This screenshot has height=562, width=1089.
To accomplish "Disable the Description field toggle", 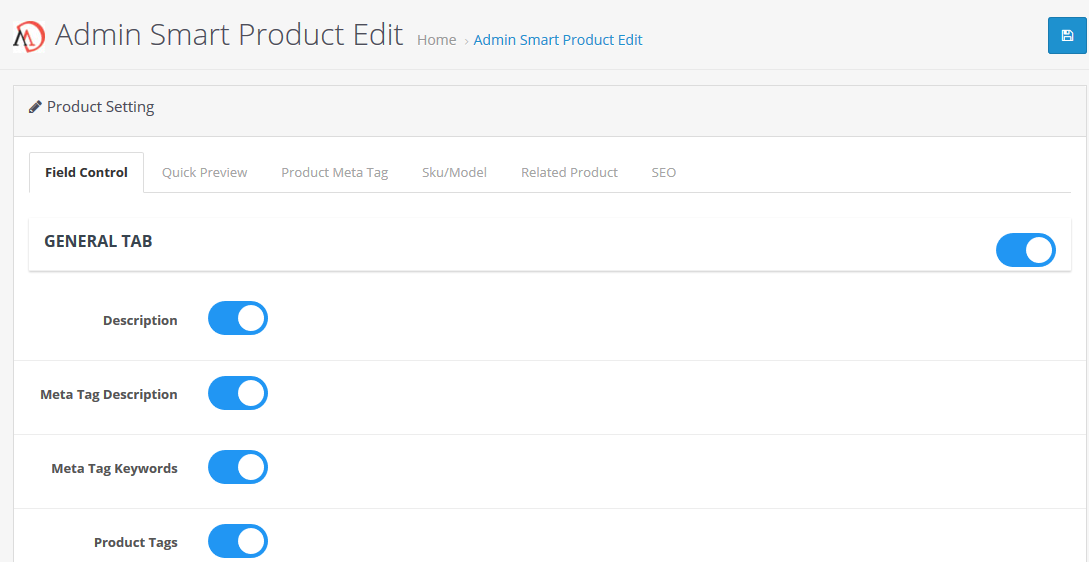I will coord(238,318).
